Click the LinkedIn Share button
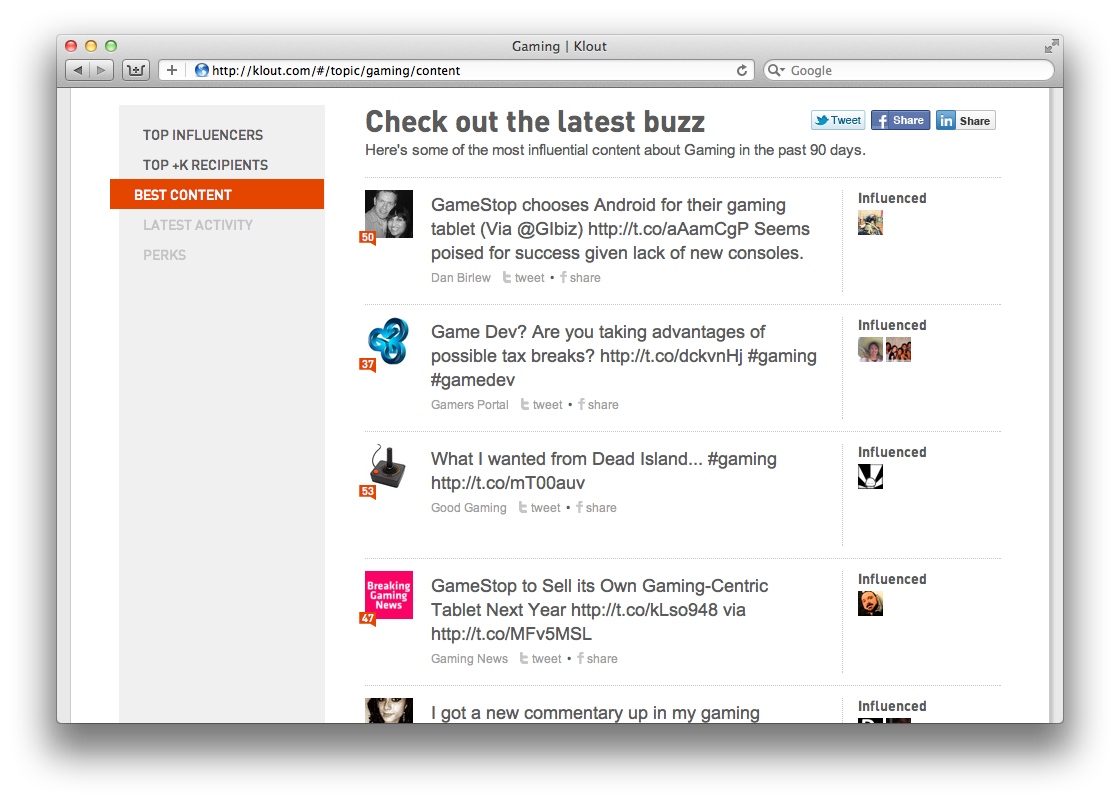 pyautogui.click(x=965, y=120)
